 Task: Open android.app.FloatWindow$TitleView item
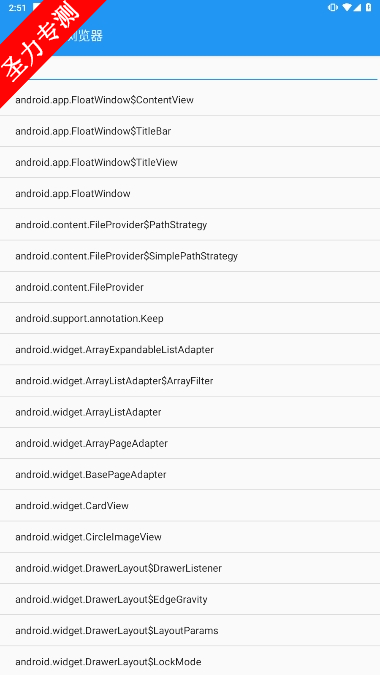(190, 162)
